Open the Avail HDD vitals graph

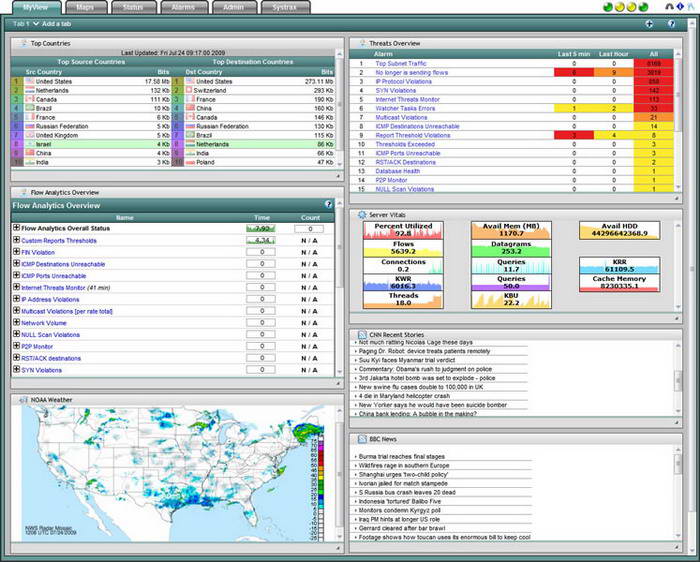619,230
